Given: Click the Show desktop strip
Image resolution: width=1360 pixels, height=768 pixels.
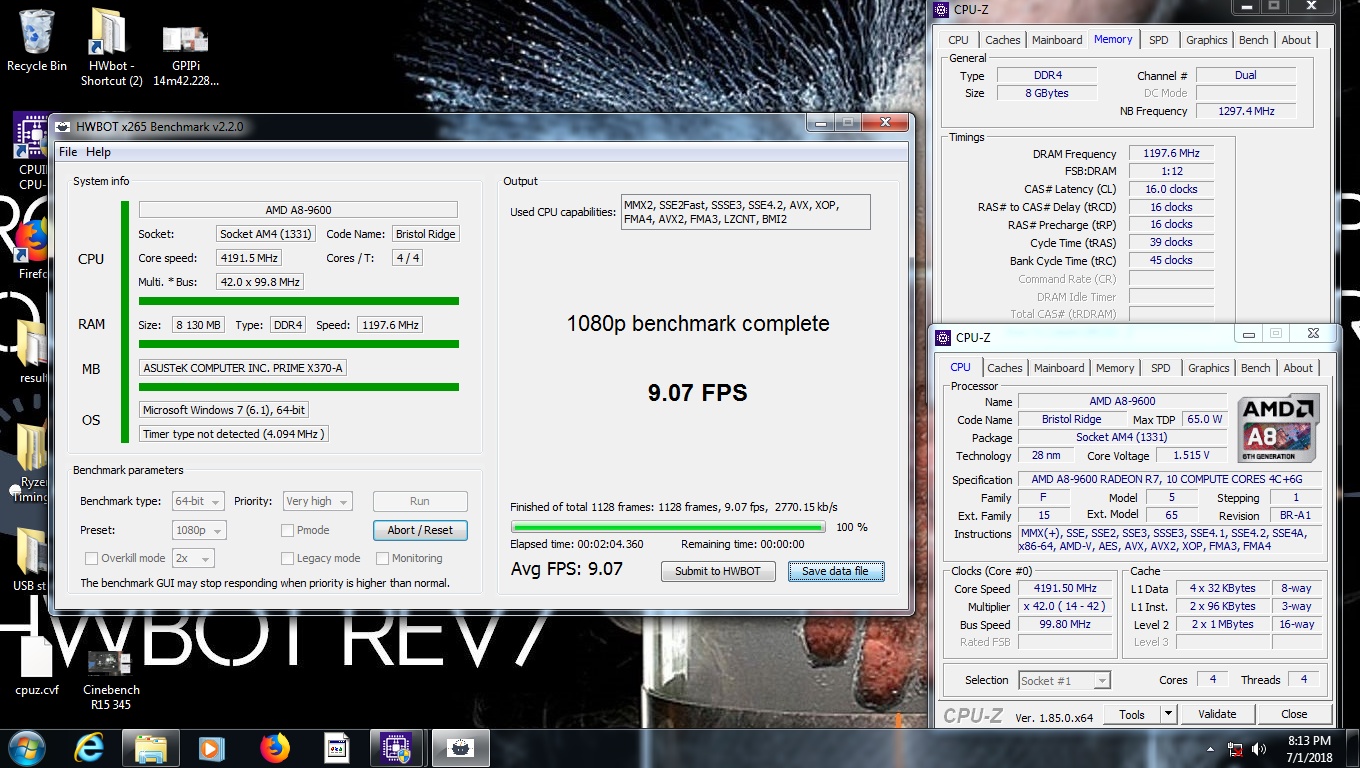Looking at the screenshot, I should click(x=1353, y=748).
